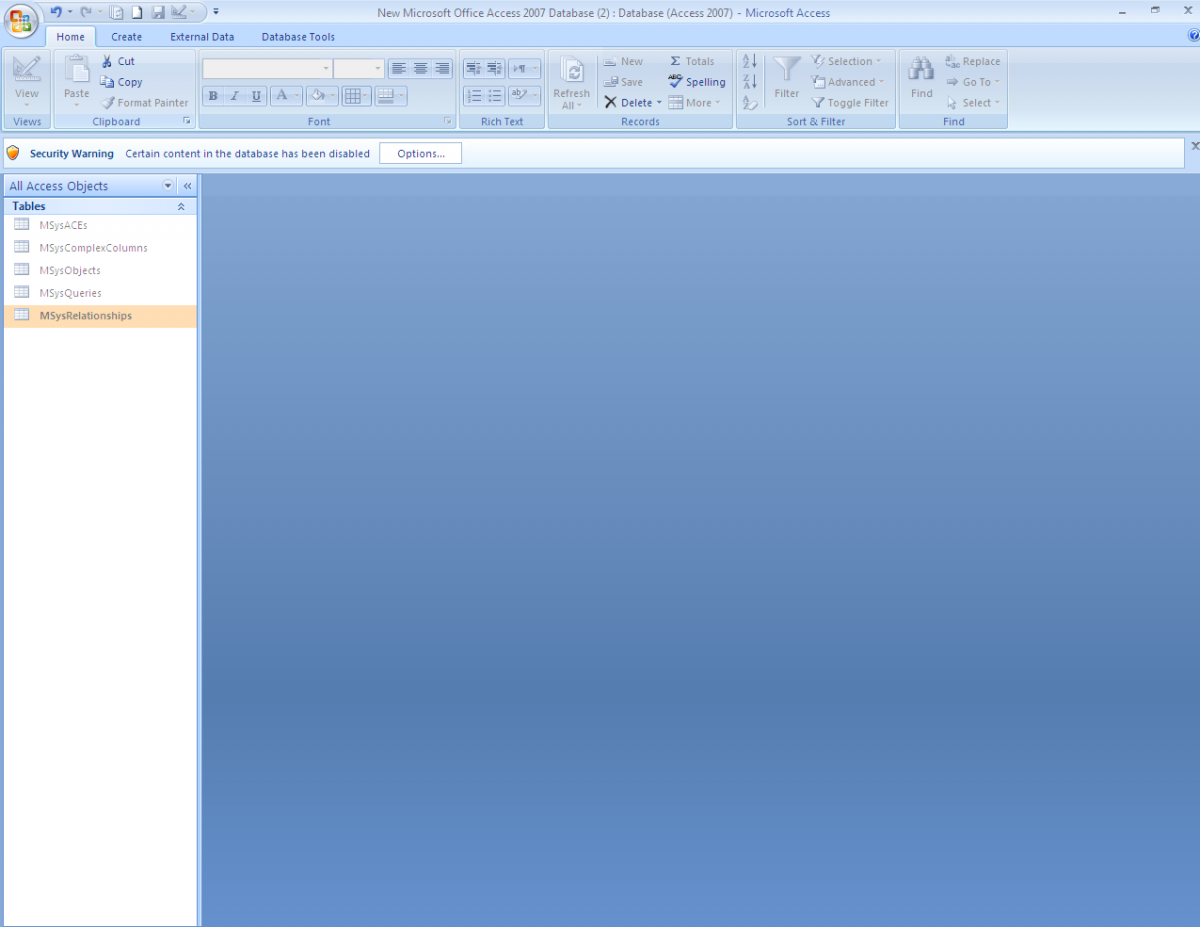Sort descending Z to A
1200x927 pixels.
750,82
